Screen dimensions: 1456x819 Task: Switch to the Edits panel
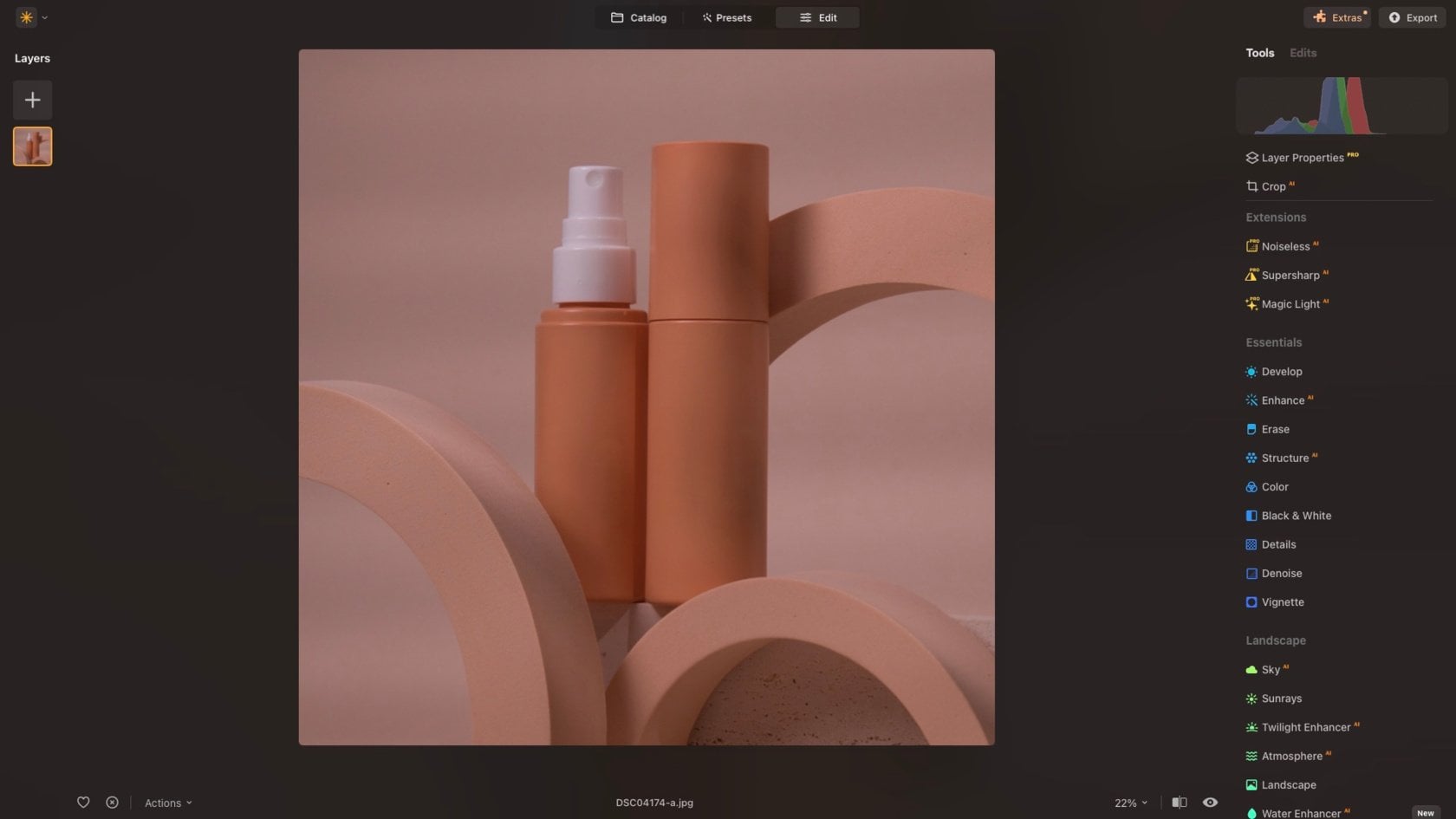(x=1303, y=53)
